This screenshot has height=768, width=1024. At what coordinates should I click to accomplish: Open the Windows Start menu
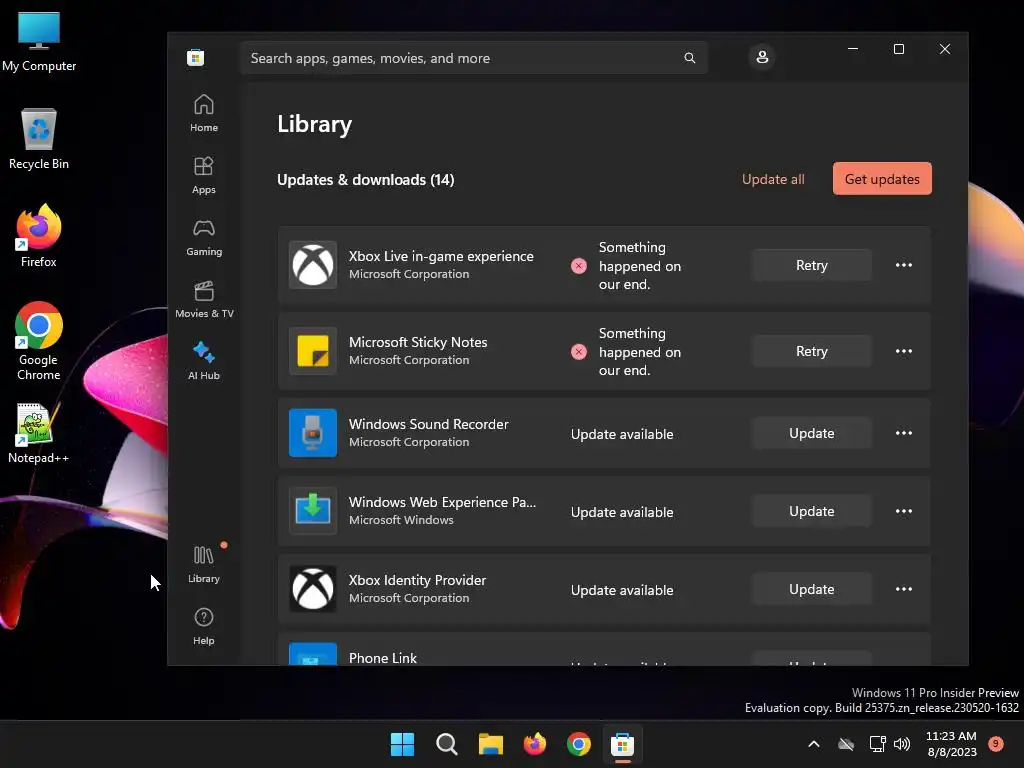click(402, 744)
